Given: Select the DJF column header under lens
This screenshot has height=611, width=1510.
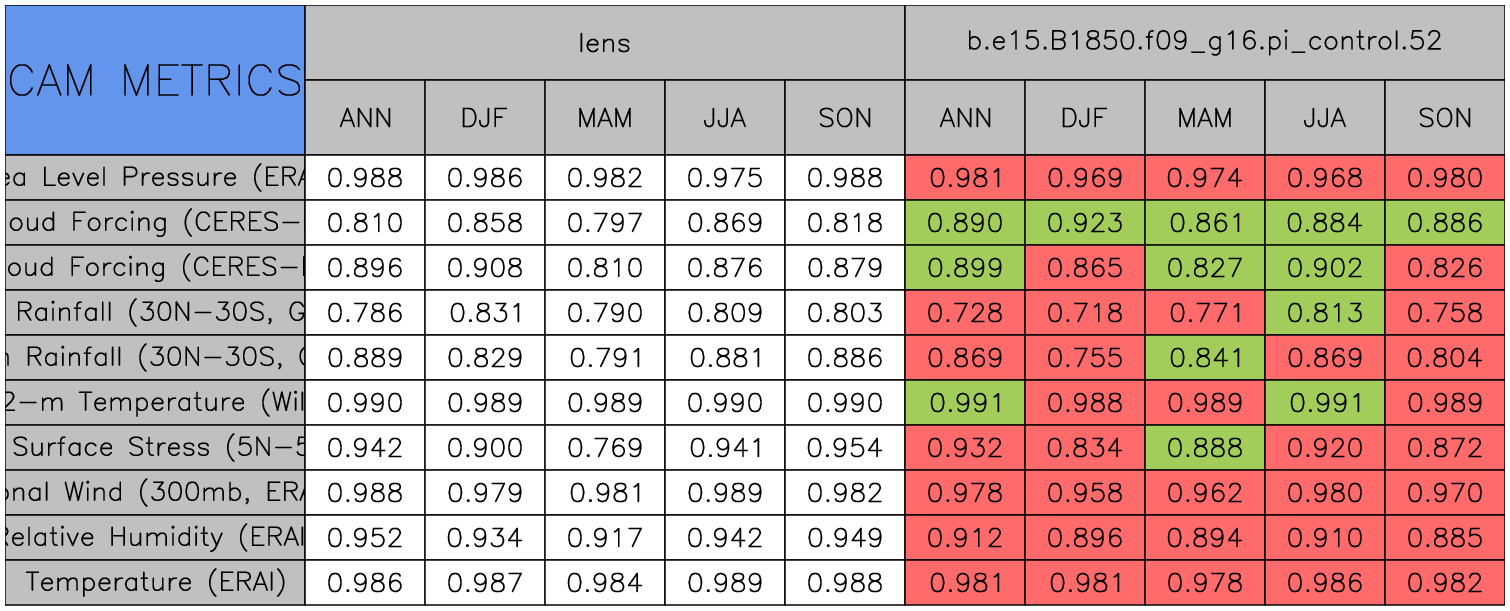Looking at the screenshot, I should (x=485, y=118).
